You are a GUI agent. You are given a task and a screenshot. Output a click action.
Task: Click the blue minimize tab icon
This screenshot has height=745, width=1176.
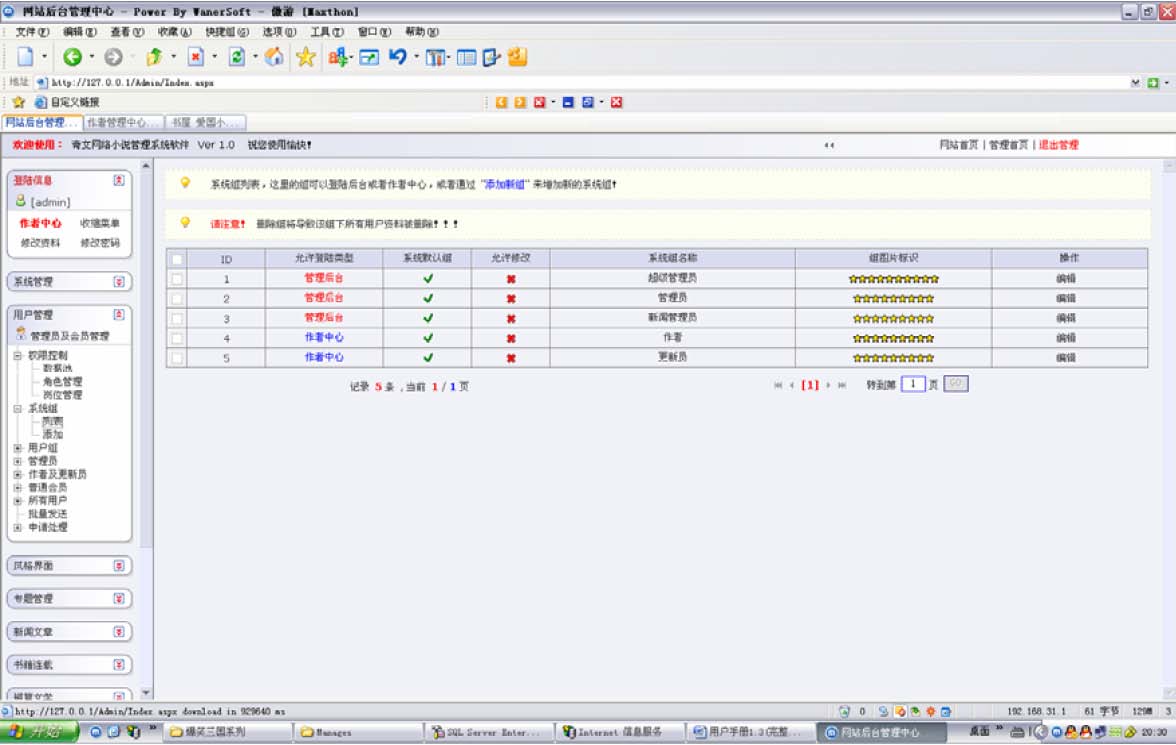coord(568,102)
